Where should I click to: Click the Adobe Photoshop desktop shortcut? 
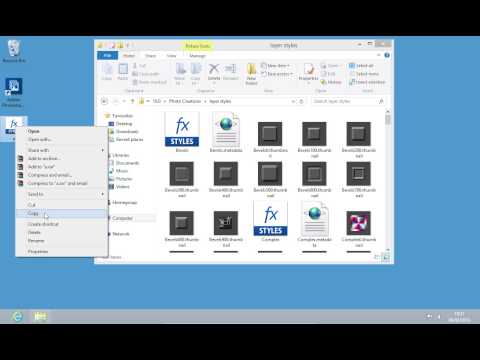coord(14,92)
